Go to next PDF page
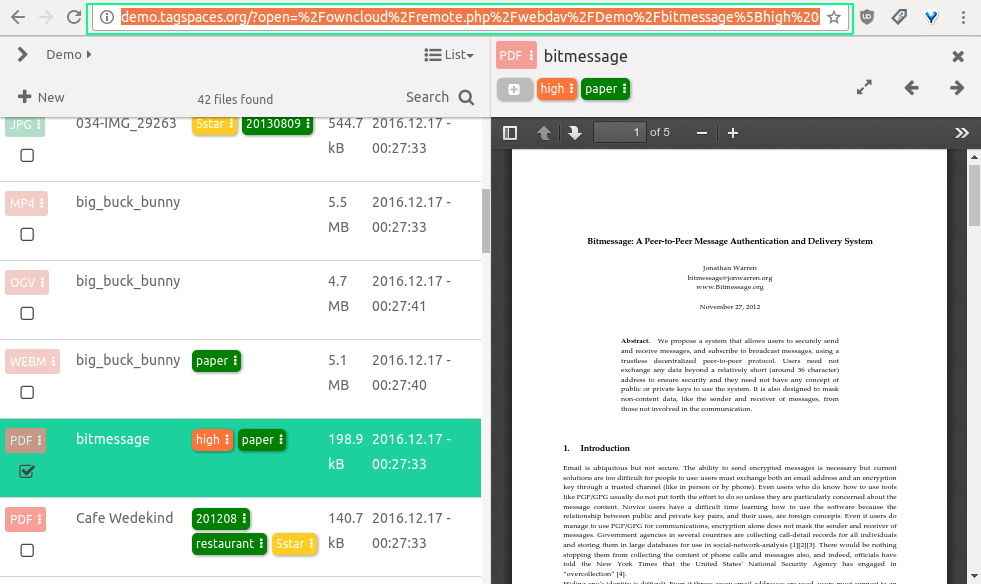 click(x=575, y=133)
